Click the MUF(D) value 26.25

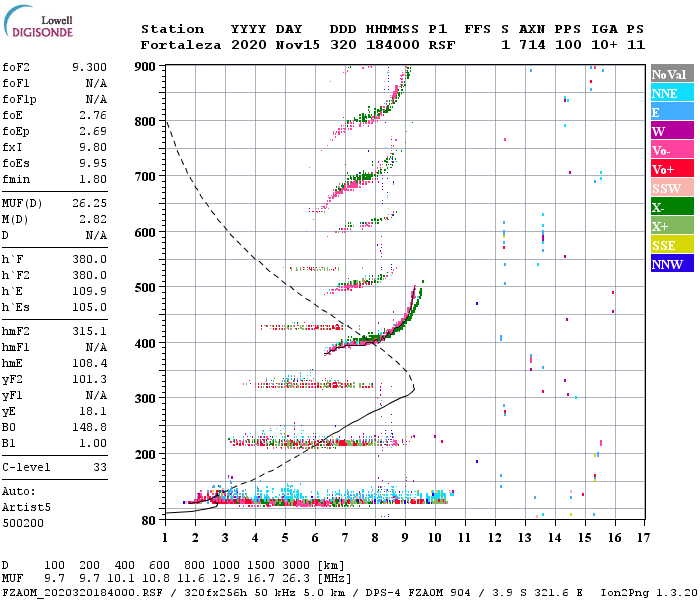[89, 204]
